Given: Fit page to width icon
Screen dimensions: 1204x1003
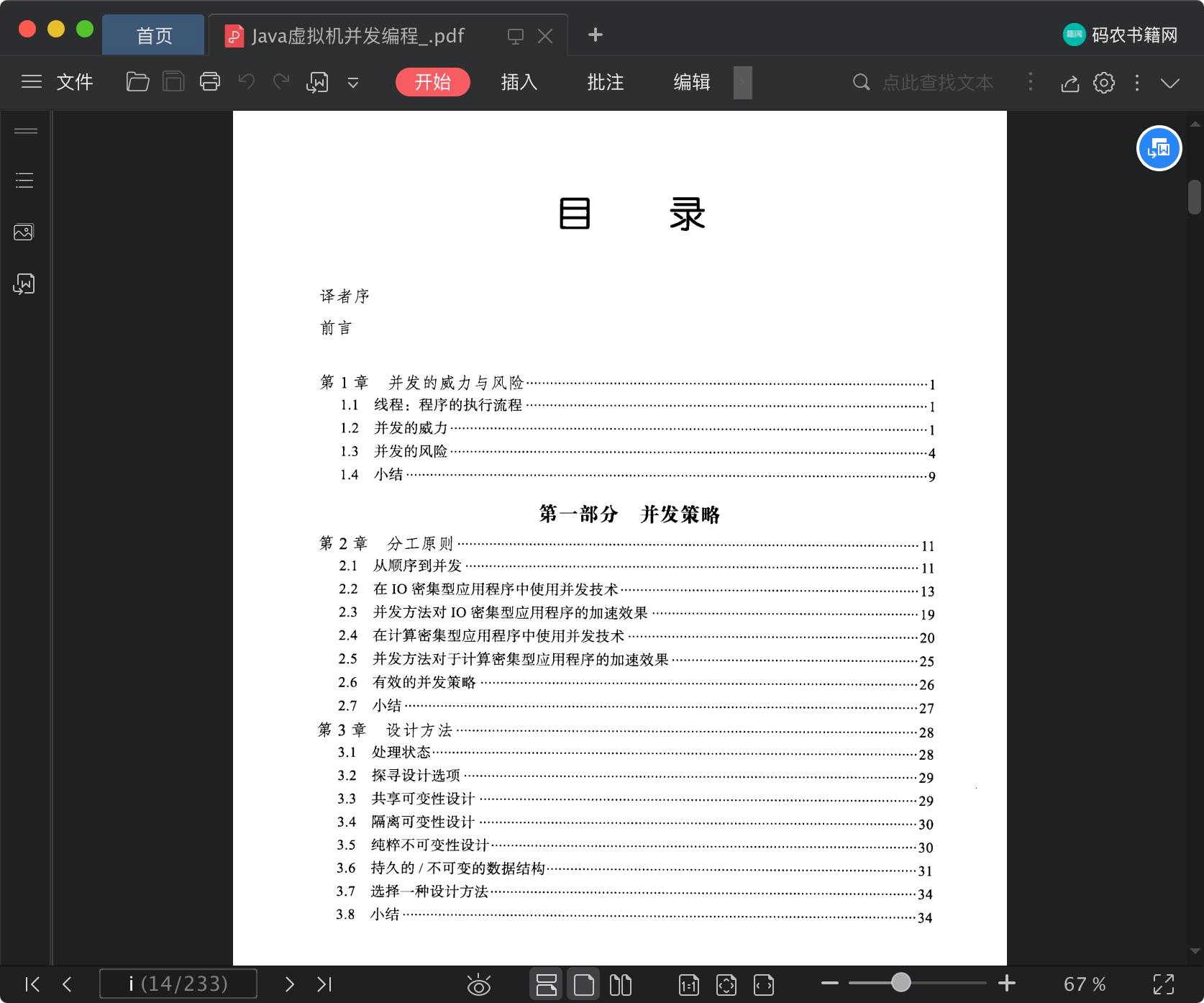Looking at the screenshot, I should 764,984.
